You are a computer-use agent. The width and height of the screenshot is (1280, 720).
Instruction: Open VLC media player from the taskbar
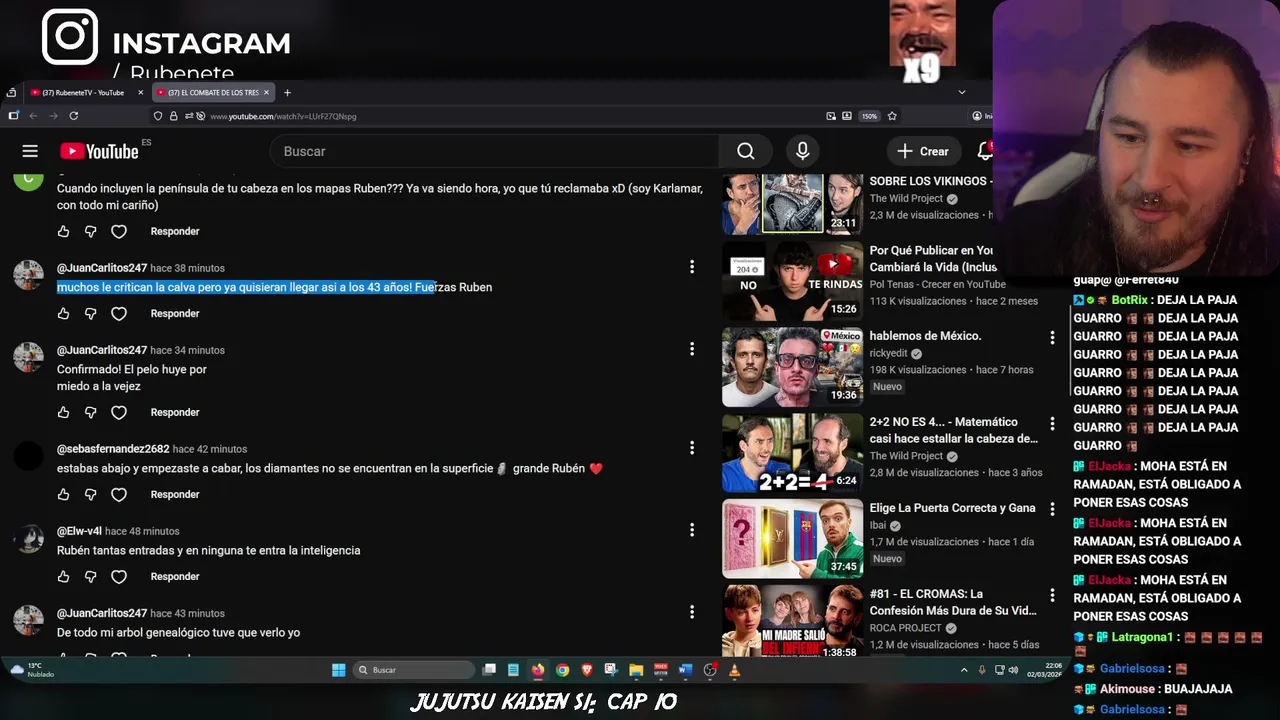734,670
